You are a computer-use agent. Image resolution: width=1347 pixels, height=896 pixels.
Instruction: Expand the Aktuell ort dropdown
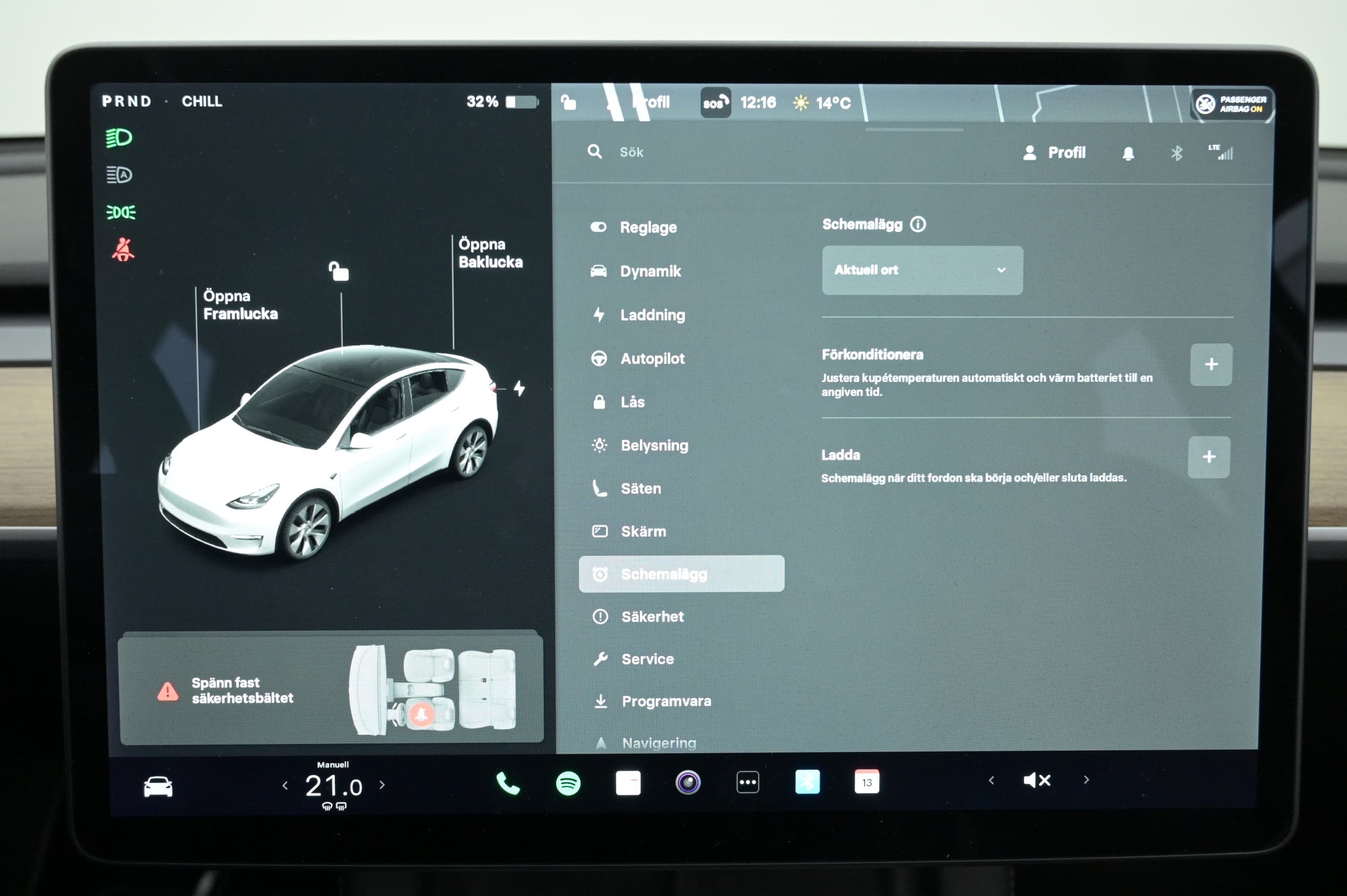click(x=922, y=270)
